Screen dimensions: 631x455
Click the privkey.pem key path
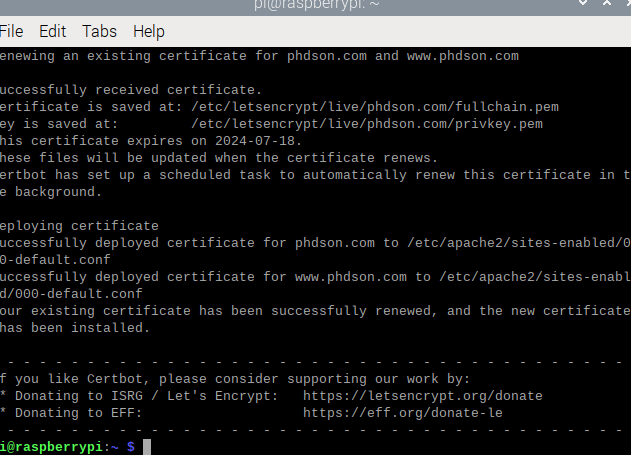click(367, 124)
